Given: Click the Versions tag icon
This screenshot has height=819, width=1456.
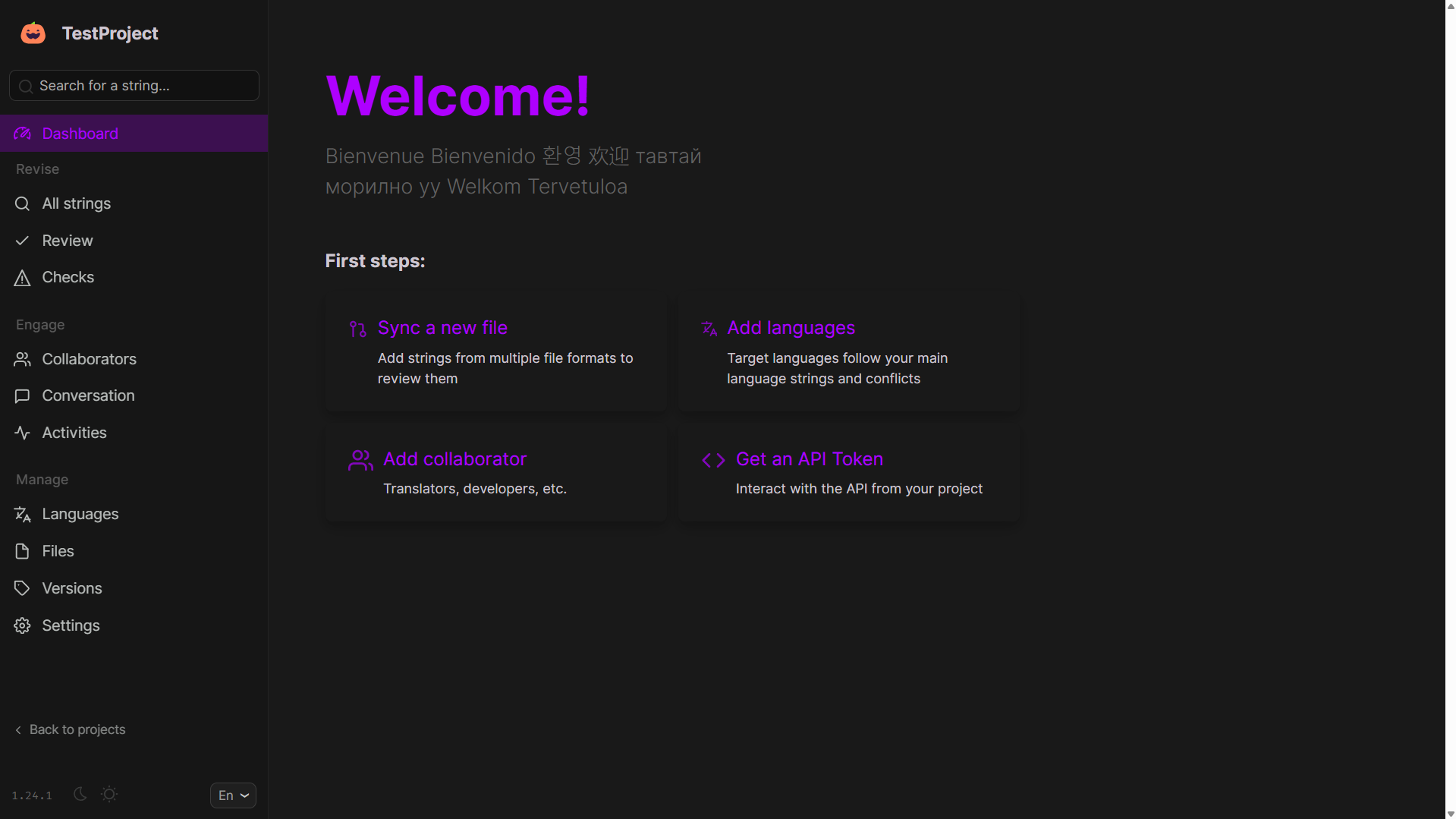Looking at the screenshot, I should point(22,588).
